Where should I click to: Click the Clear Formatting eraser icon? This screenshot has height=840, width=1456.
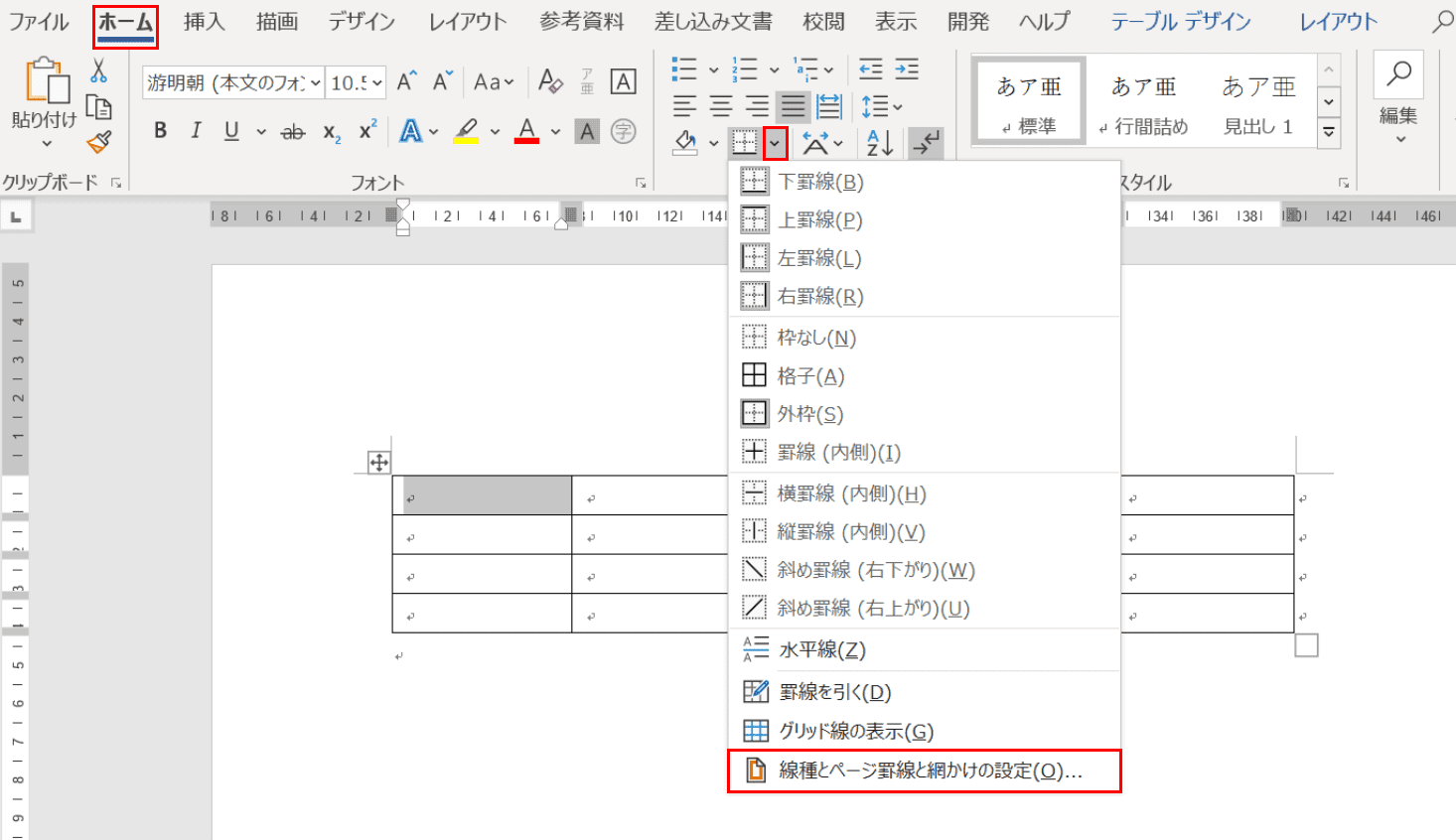point(550,81)
